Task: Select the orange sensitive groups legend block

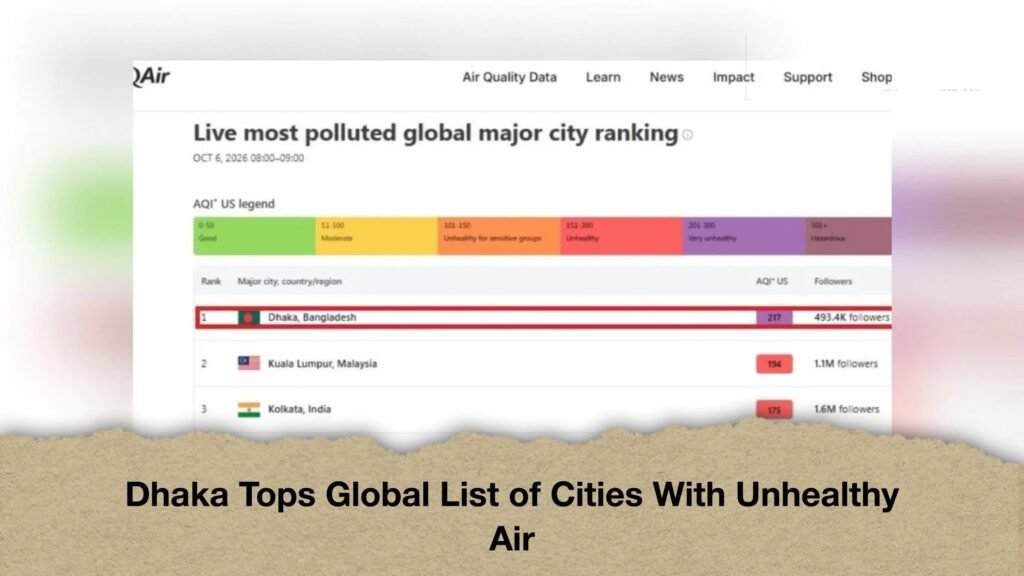Action: (x=499, y=236)
